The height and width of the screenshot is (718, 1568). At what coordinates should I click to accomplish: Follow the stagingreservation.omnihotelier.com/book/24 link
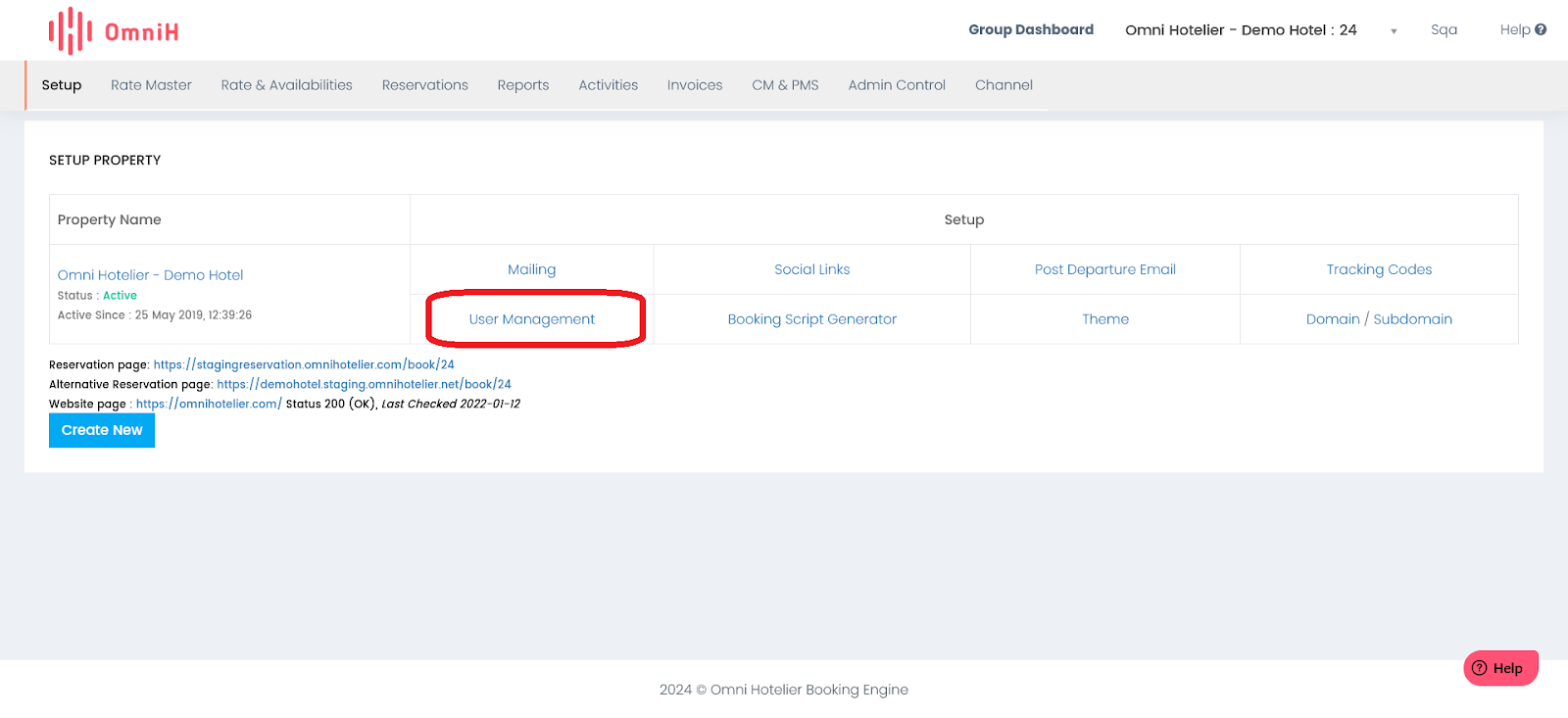click(304, 364)
